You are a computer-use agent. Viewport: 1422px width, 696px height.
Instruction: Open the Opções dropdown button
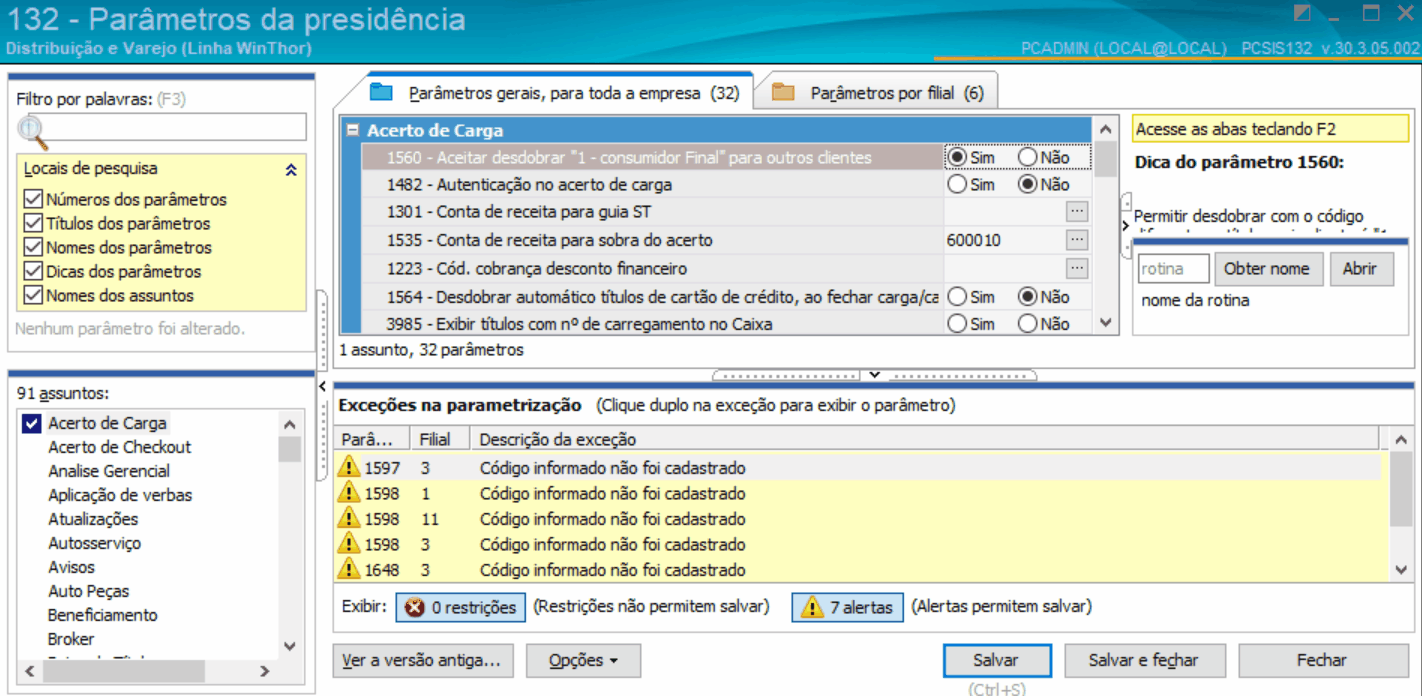[583, 660]
